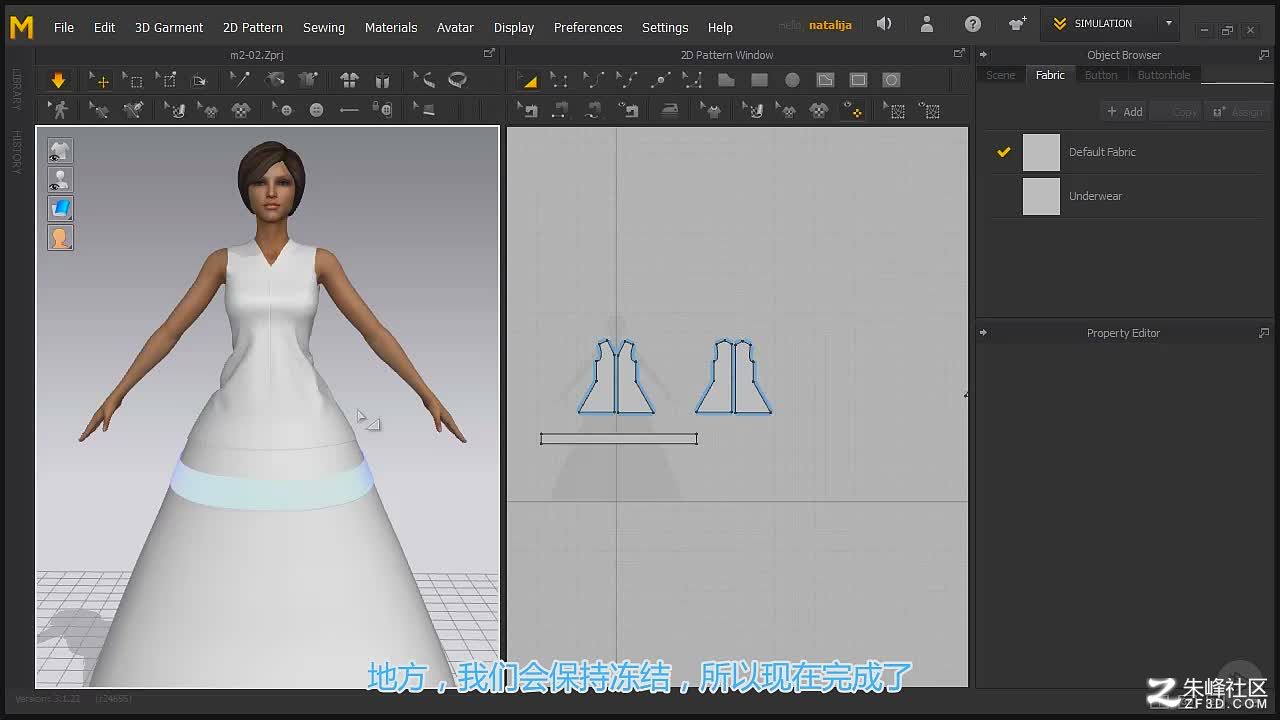The width and height of the screenshot is (1280, 720).
Task: Toggle the orange Simulate arrow button
Action: pos(58,80)
